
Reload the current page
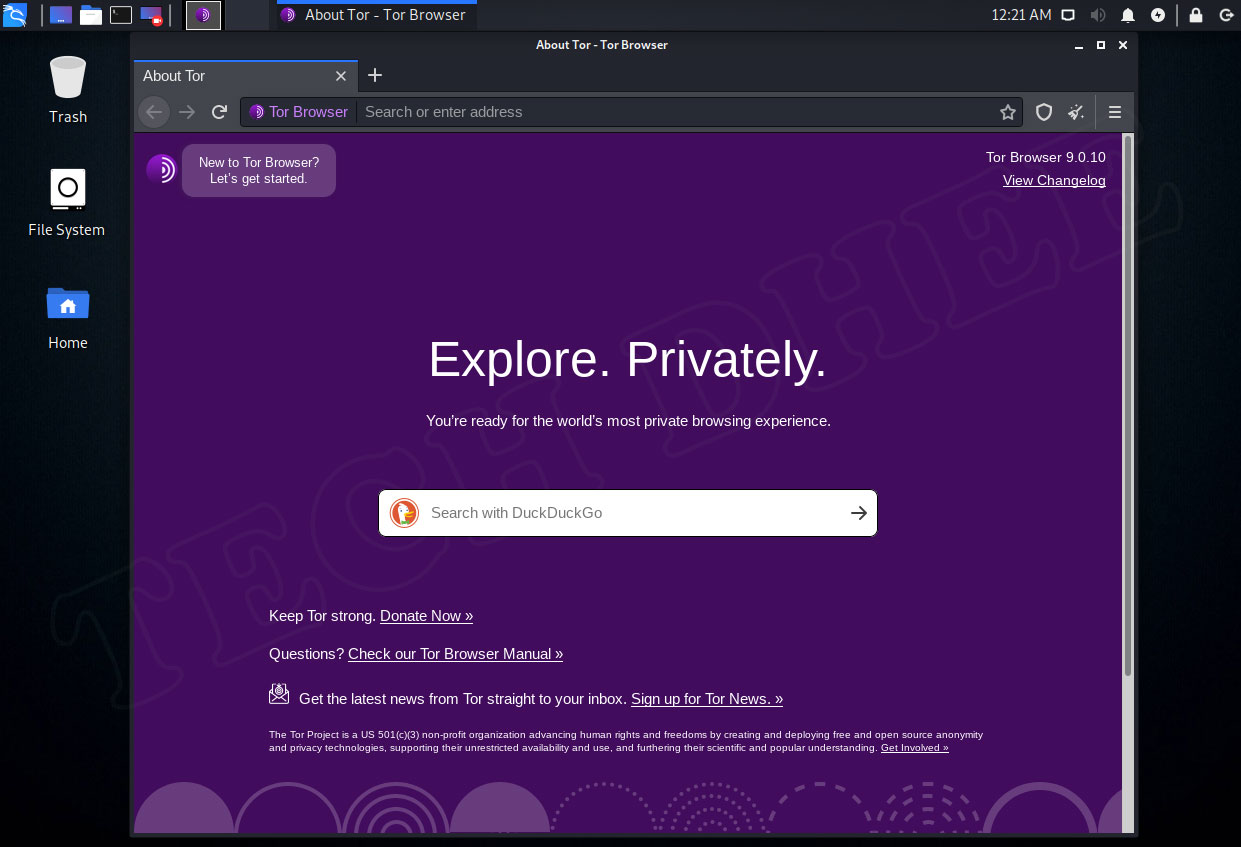[x=220, y=112]
